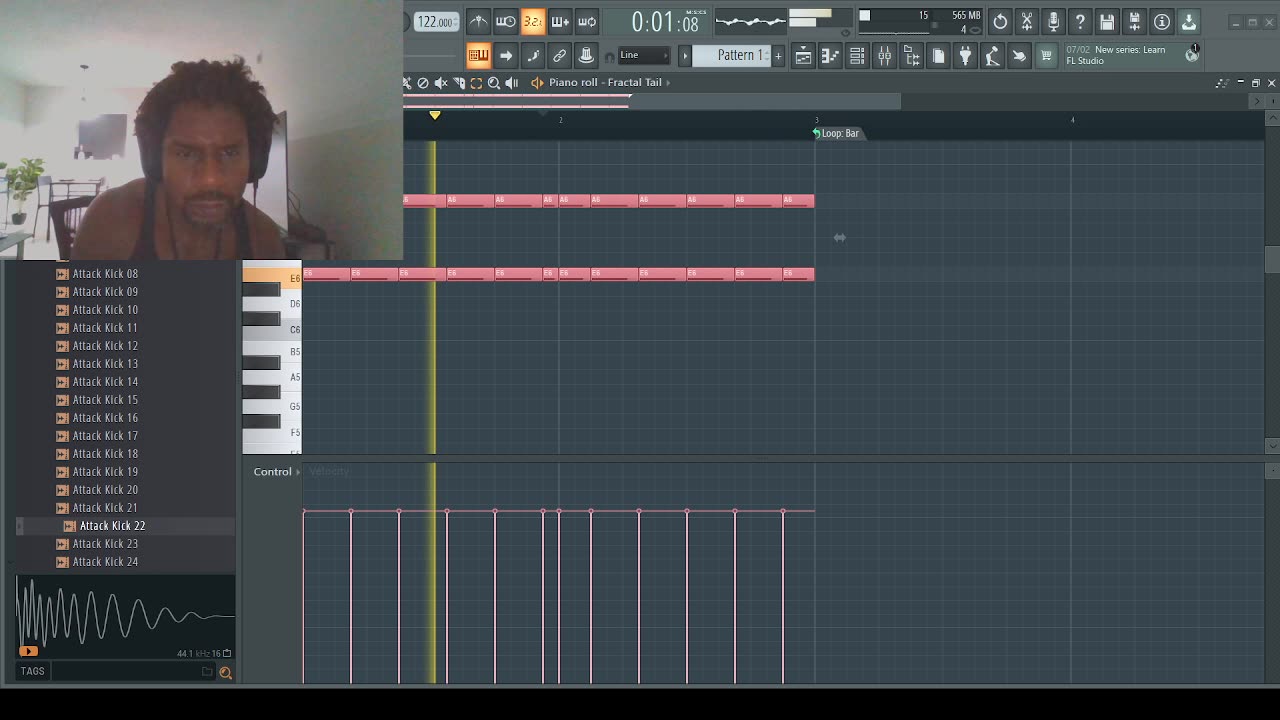Select Attack Kick 24 sample
Viewport: 1280px width, 720px height.
pyautogui.click(x=105, y=562)
